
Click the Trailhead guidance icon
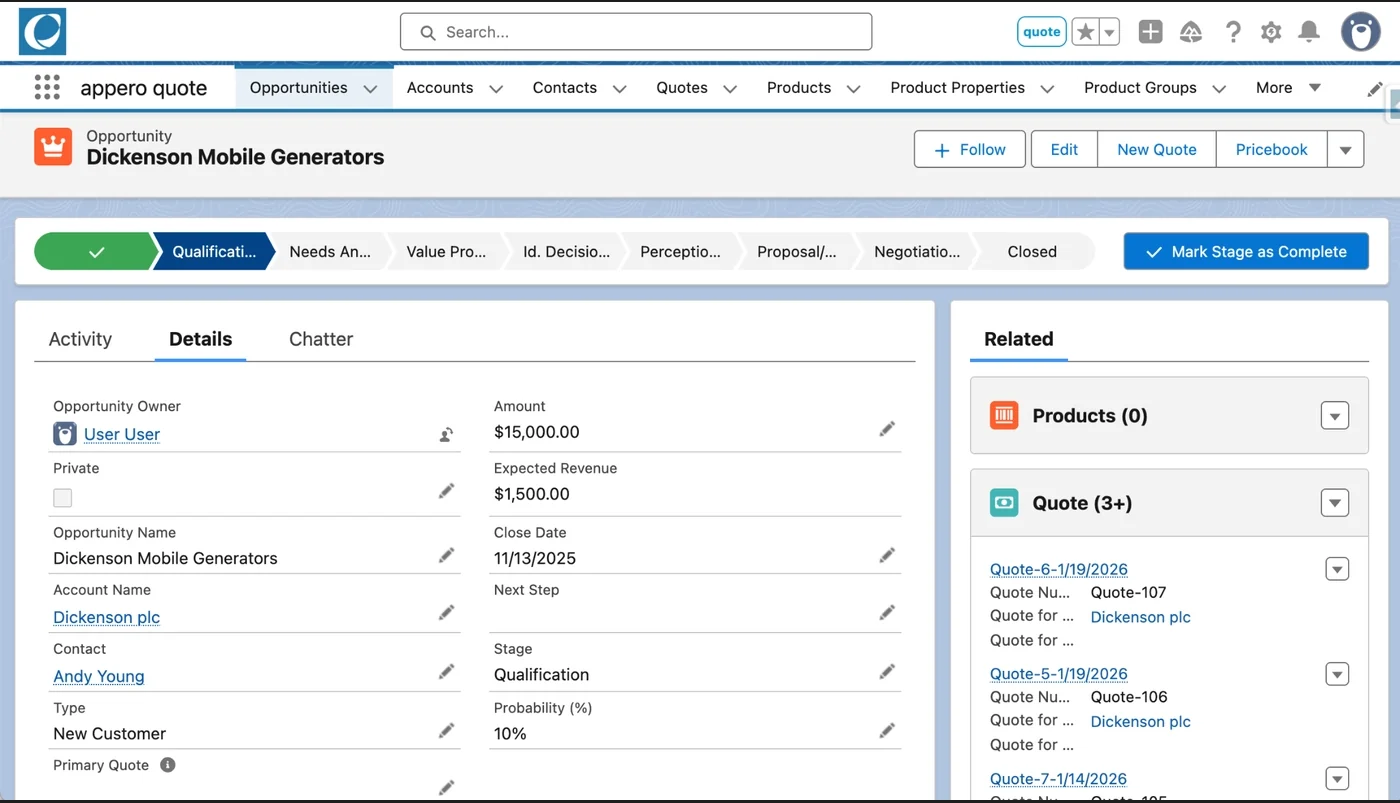(x=1191, y=32)
